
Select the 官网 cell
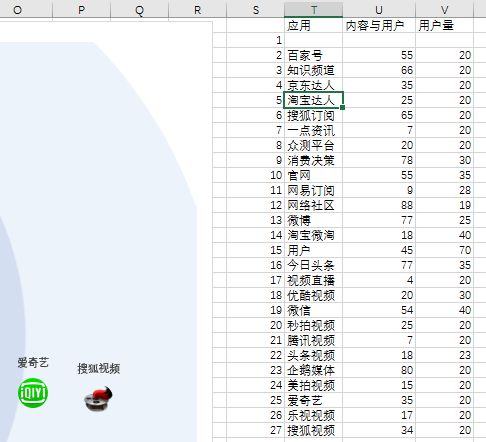click(314, 175)
